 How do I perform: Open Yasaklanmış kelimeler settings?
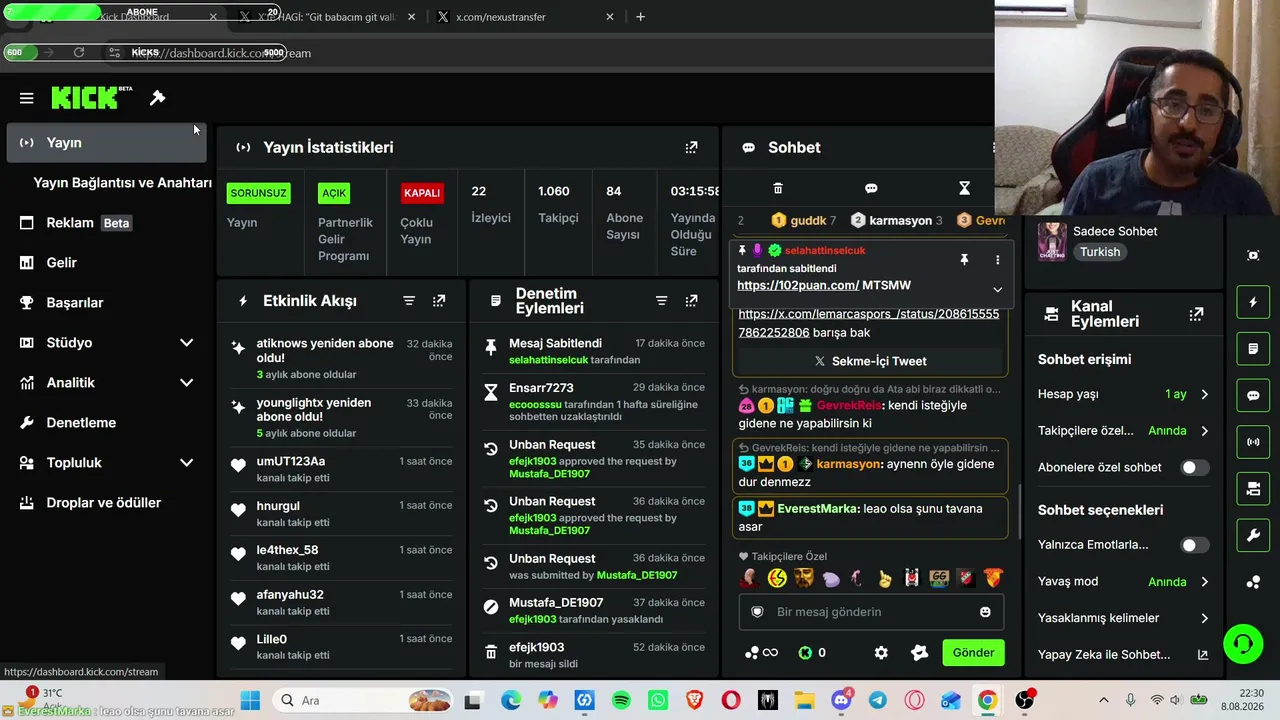point(1123,618)
